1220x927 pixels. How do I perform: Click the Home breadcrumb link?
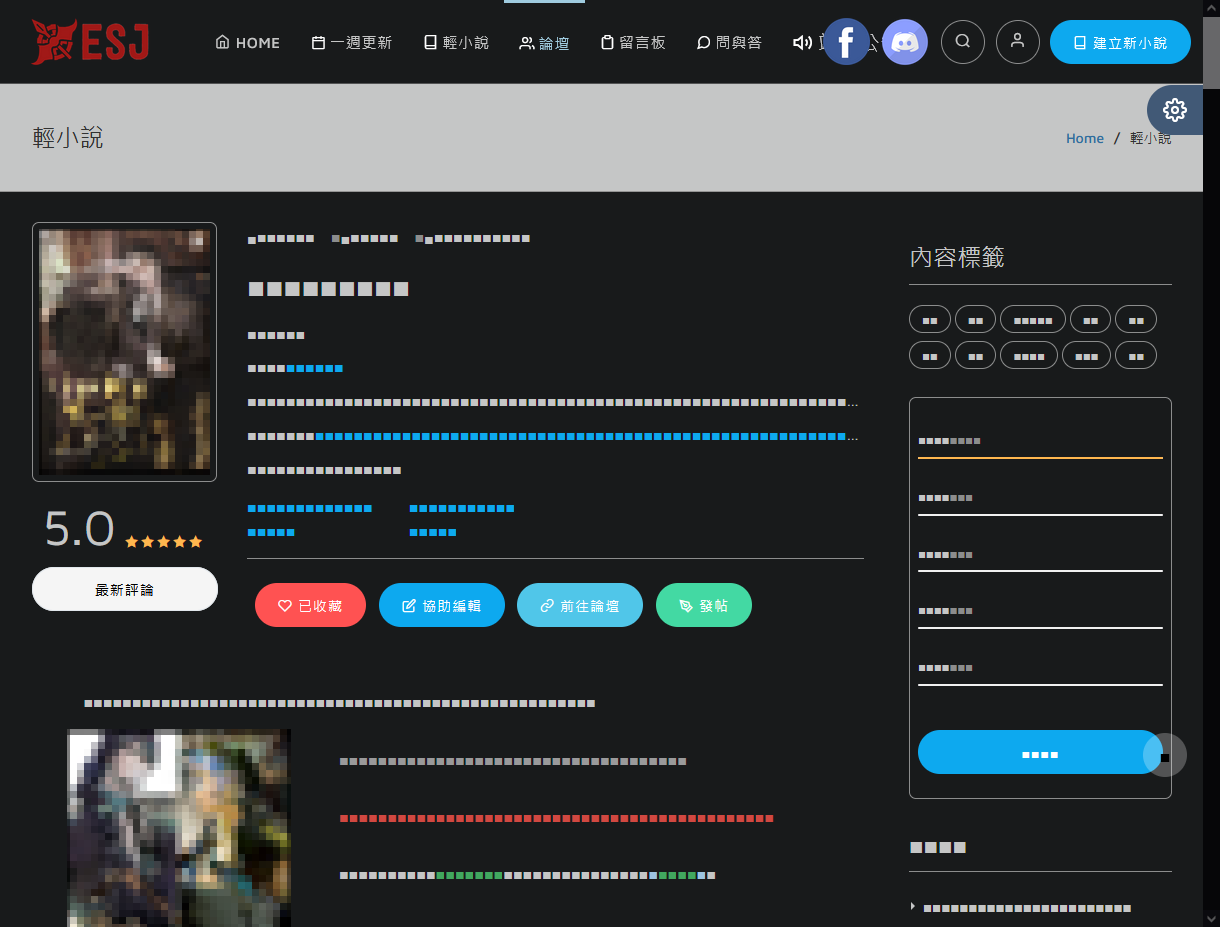(1084, 139)
